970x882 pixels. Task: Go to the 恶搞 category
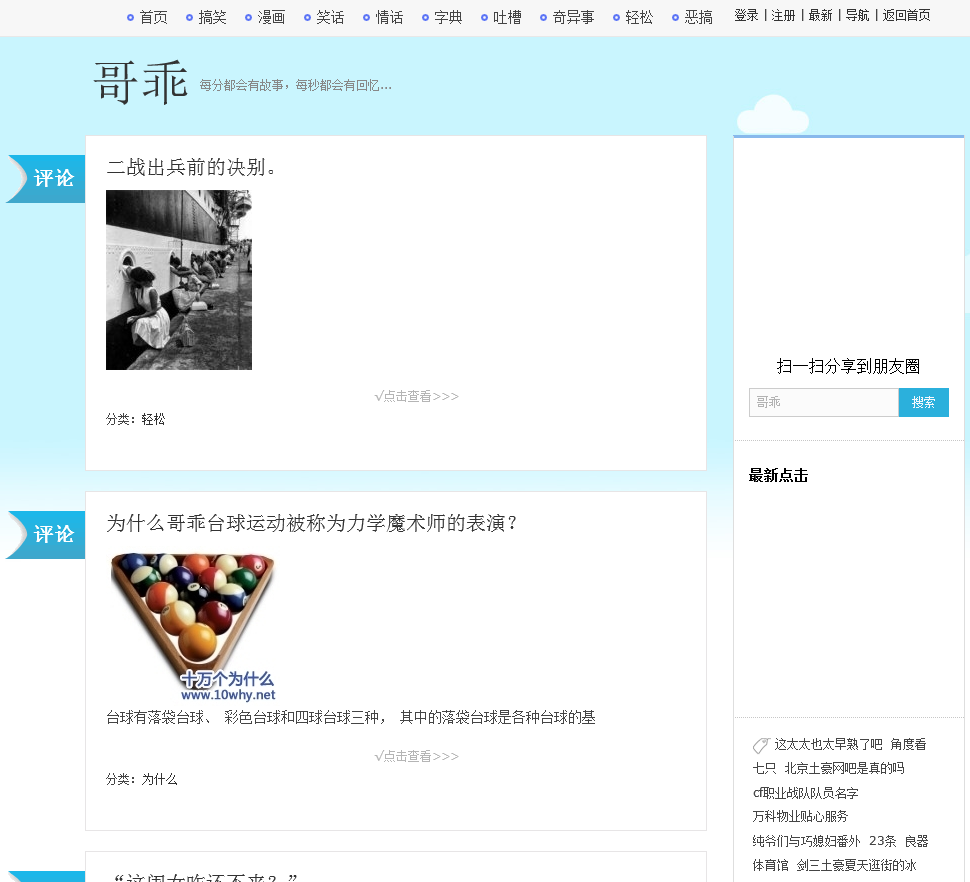click(x=698, y=17)
